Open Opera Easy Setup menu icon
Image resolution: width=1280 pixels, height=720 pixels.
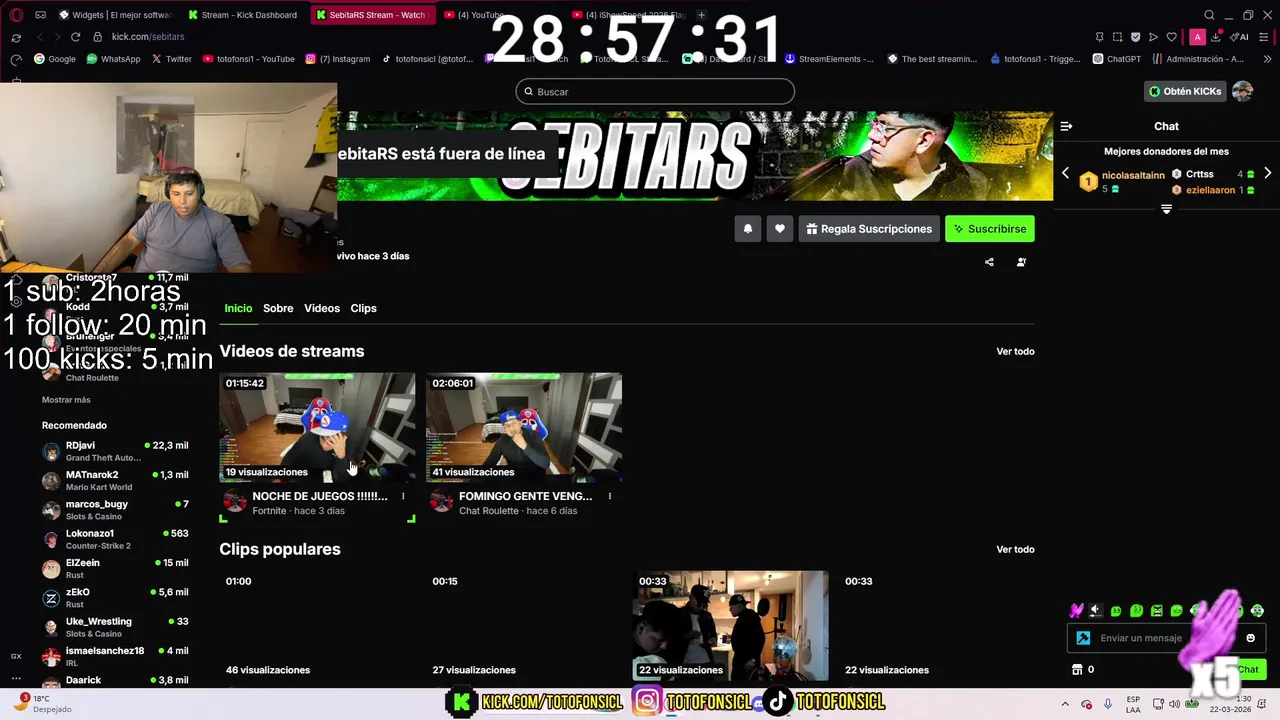[x=1264, y=37]
